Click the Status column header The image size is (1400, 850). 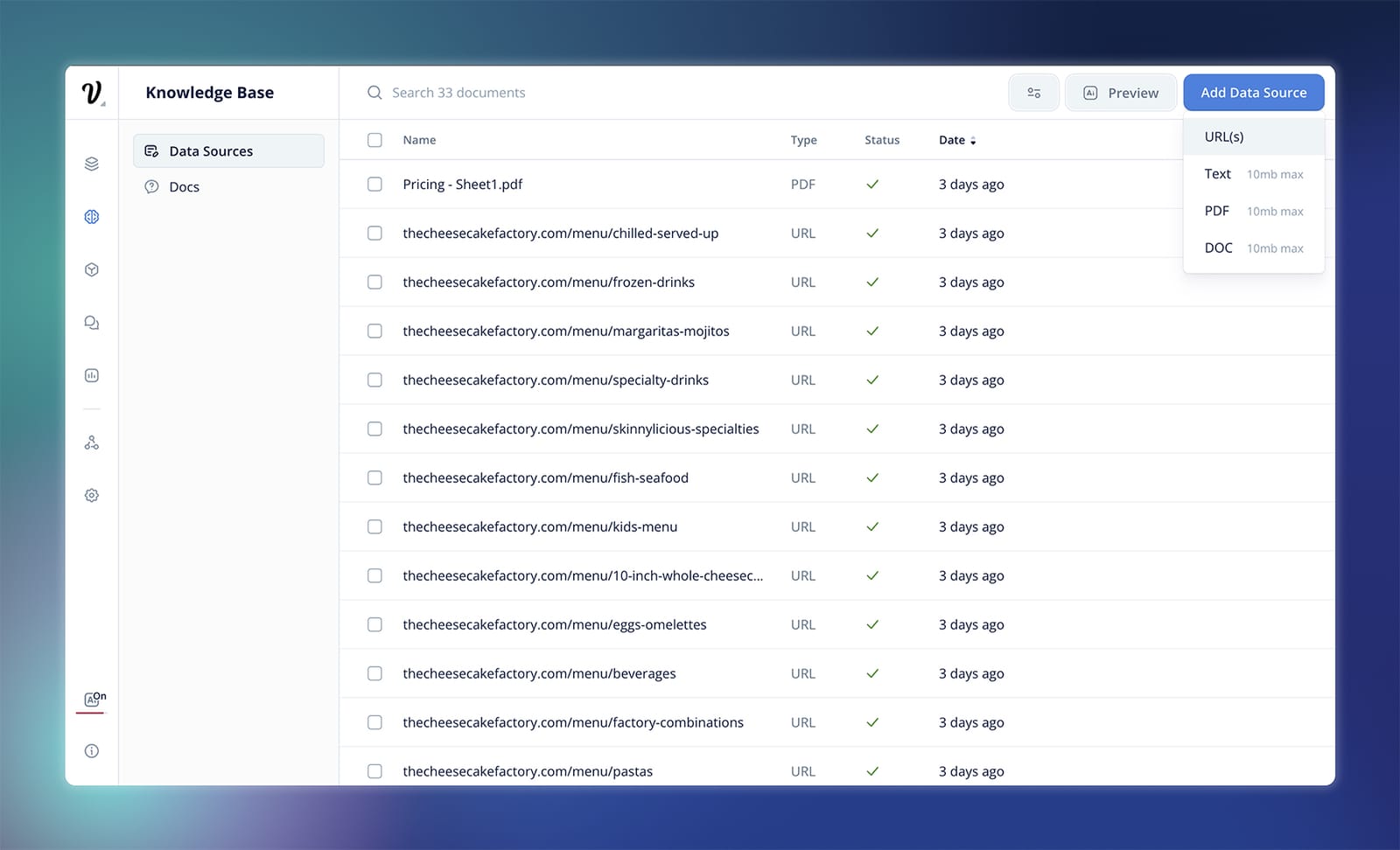(x=882, y=140)
